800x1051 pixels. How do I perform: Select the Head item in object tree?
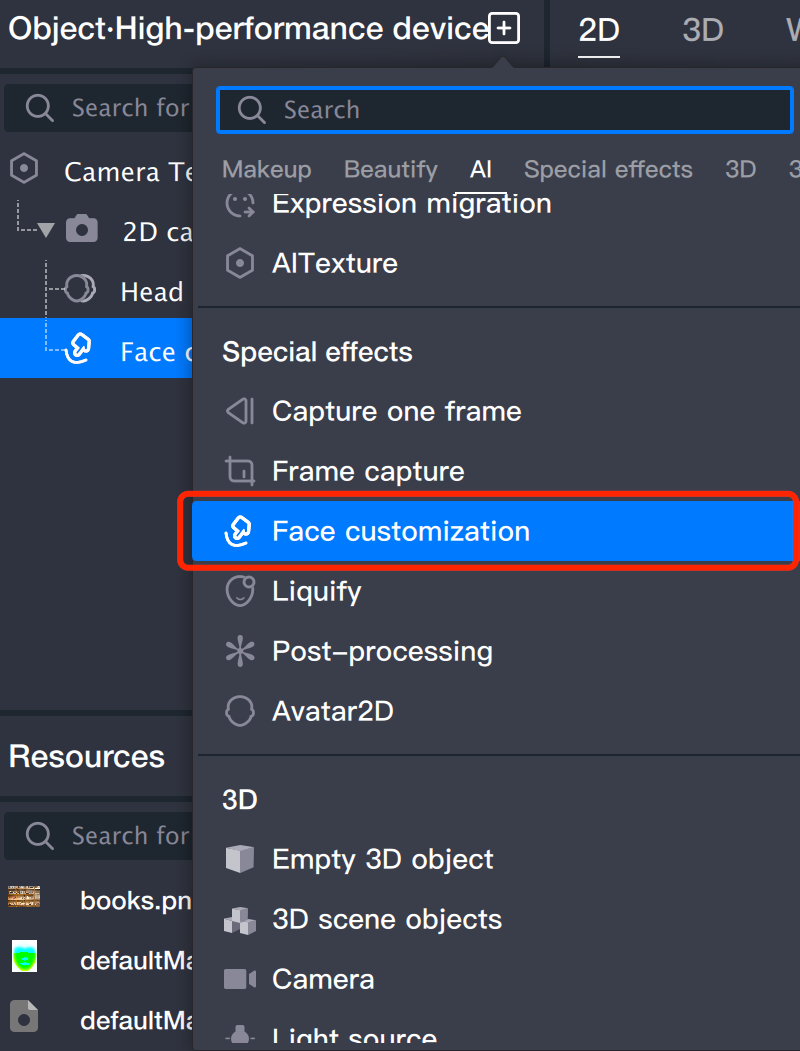coord(151,291)
